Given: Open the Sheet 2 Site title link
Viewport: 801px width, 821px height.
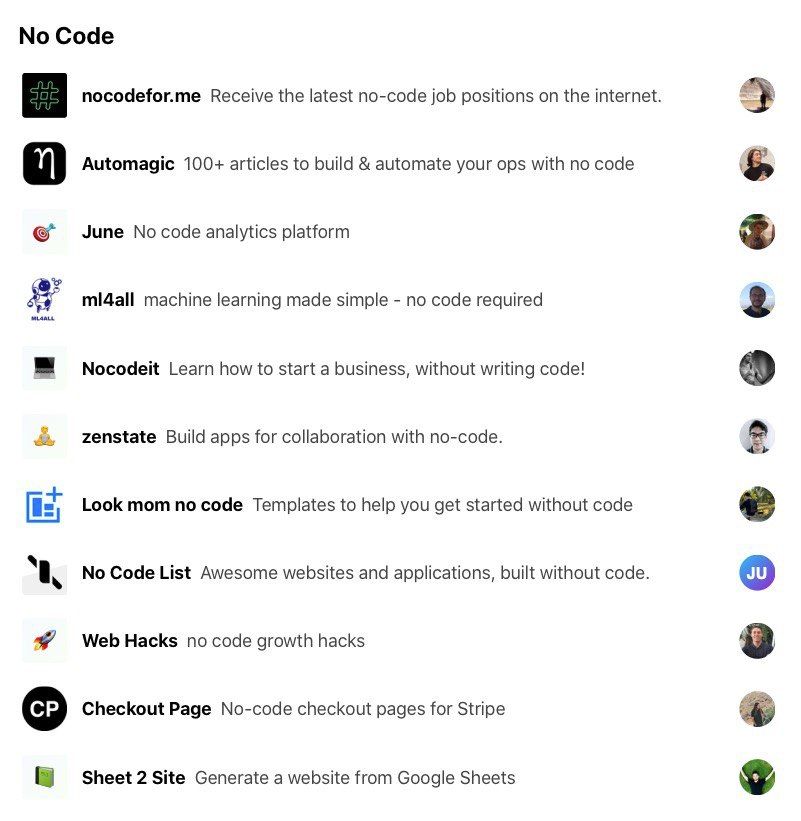Looking at the screenshot, I should [133, 778].
